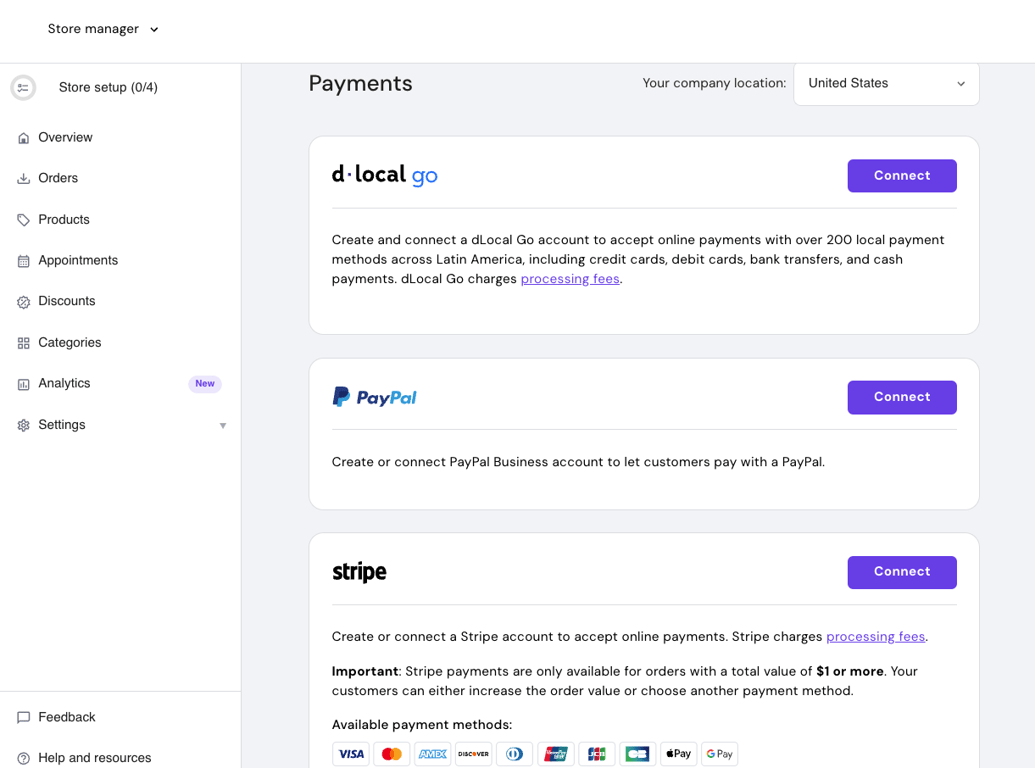Open Products using its tag icon
Screen dimensions: 1035x768
click(22, 219)
